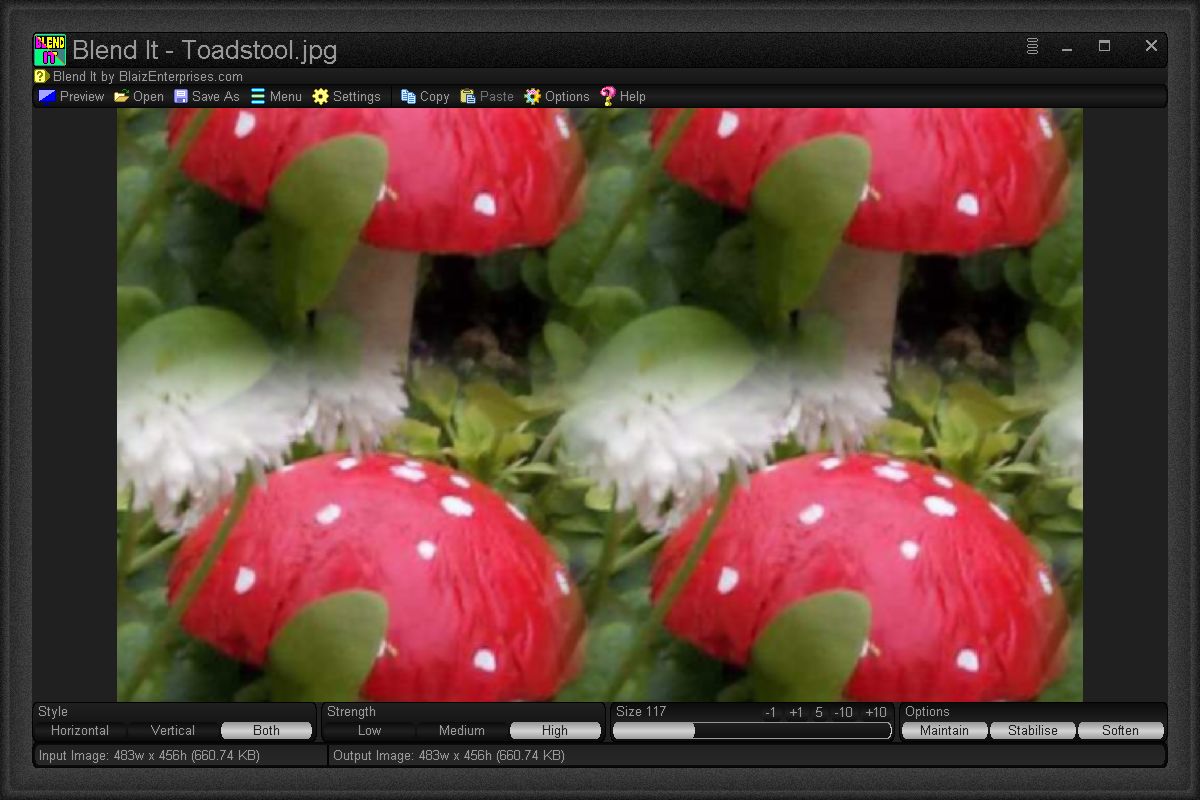Open the Menu toolbar item
This screenshot has height=800, width=1200.
point(276,96)
